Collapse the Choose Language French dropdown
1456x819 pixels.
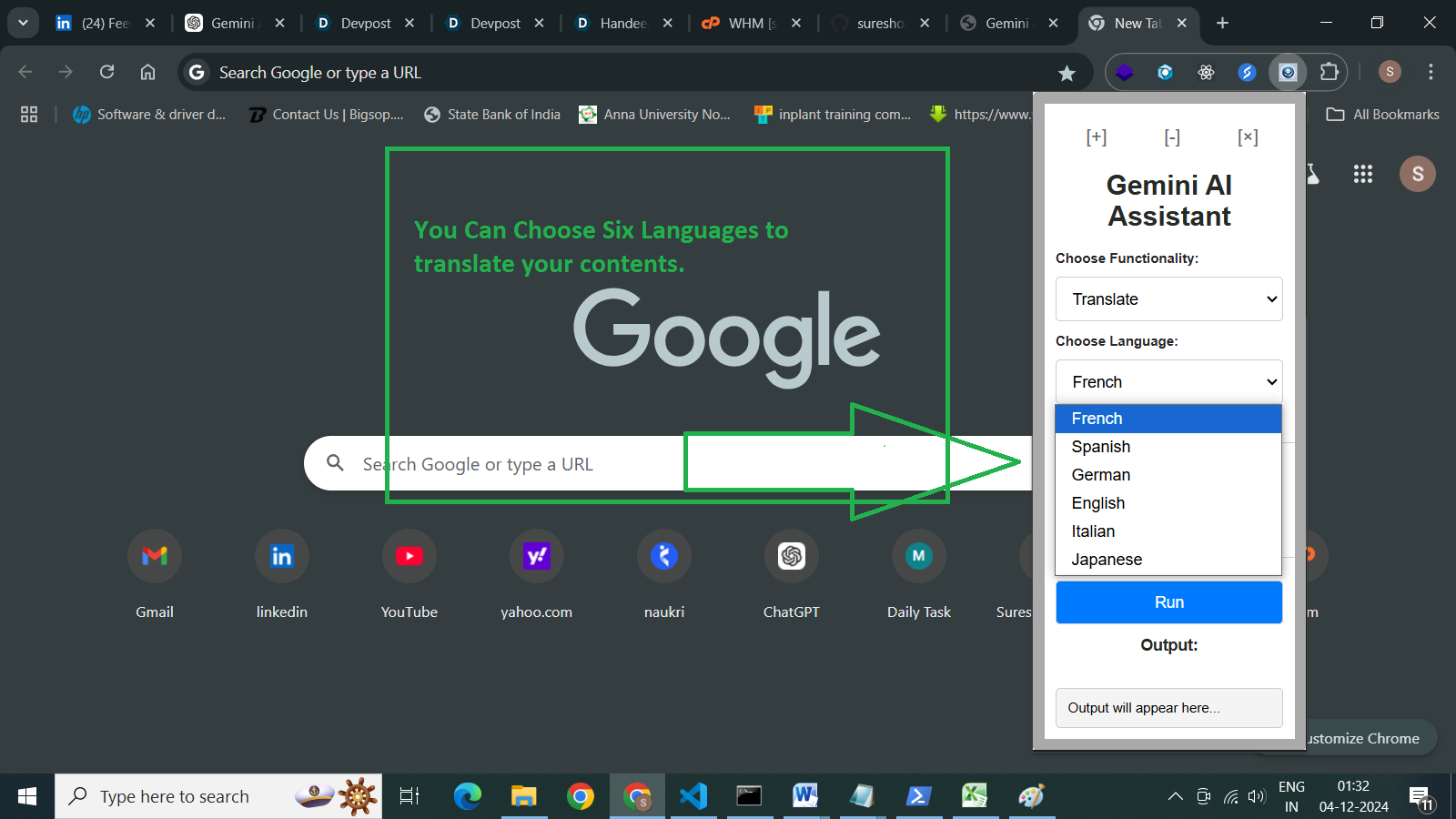[x=1169, y=382]
